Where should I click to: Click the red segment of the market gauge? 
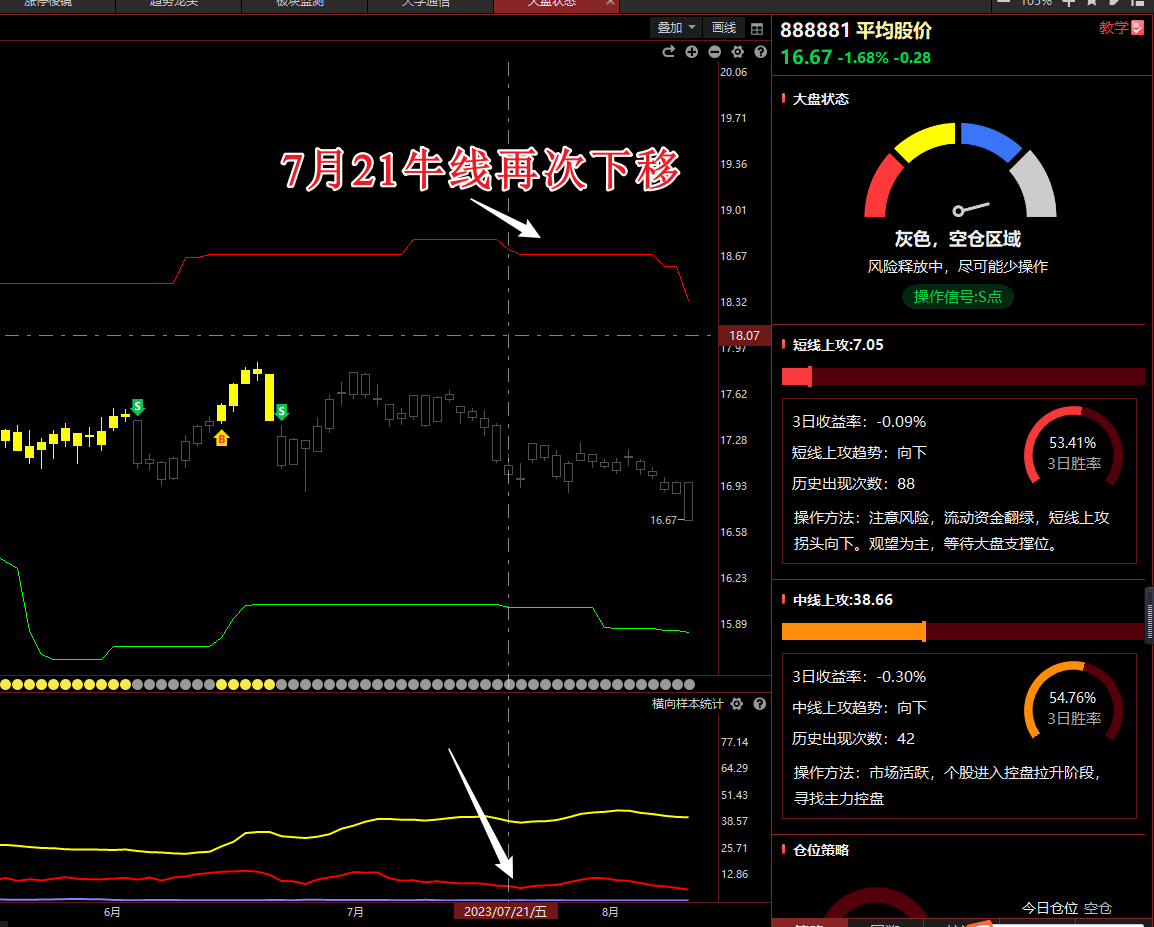point(883,188)
